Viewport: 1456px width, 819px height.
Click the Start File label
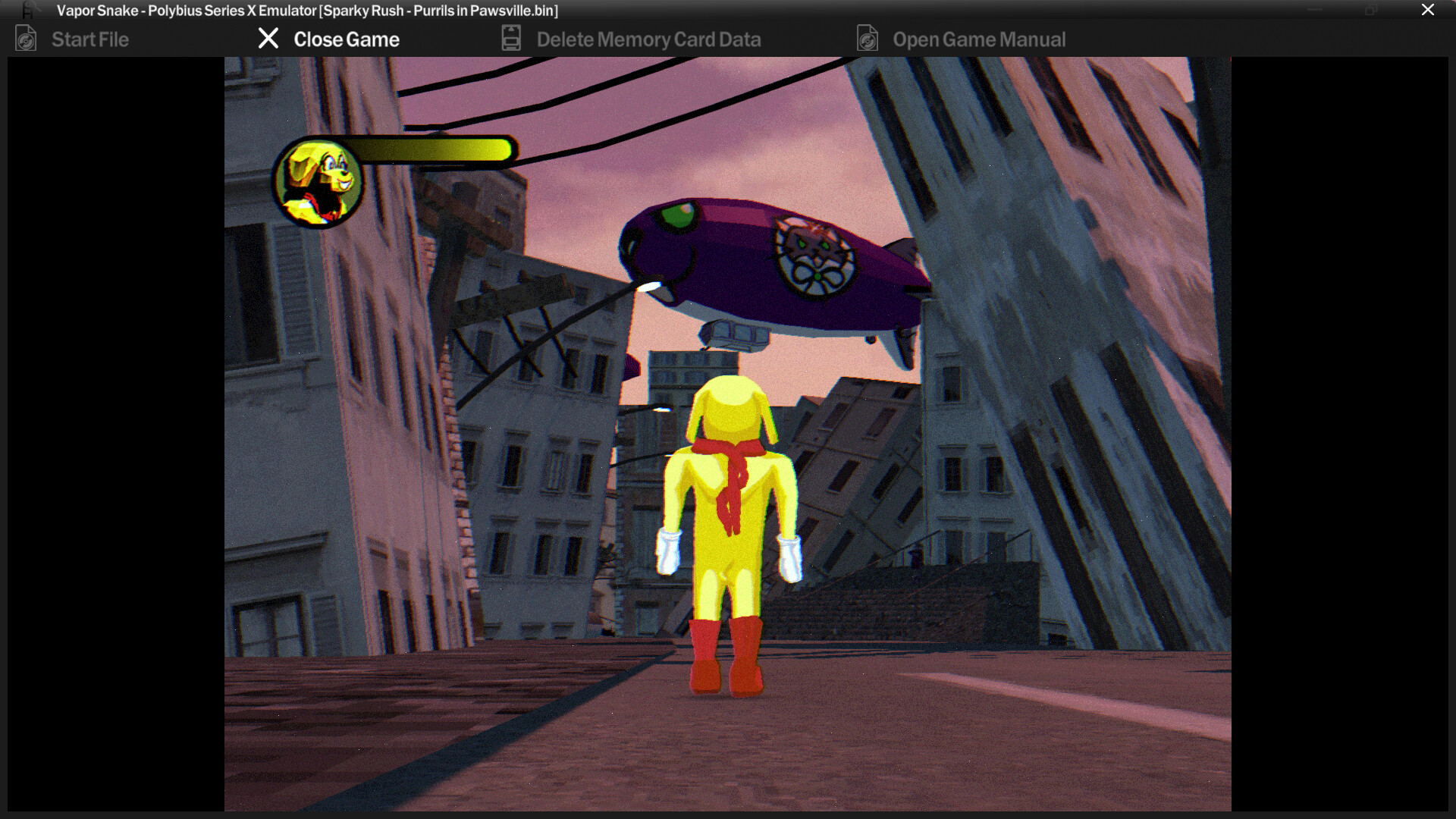coord(89,39)
